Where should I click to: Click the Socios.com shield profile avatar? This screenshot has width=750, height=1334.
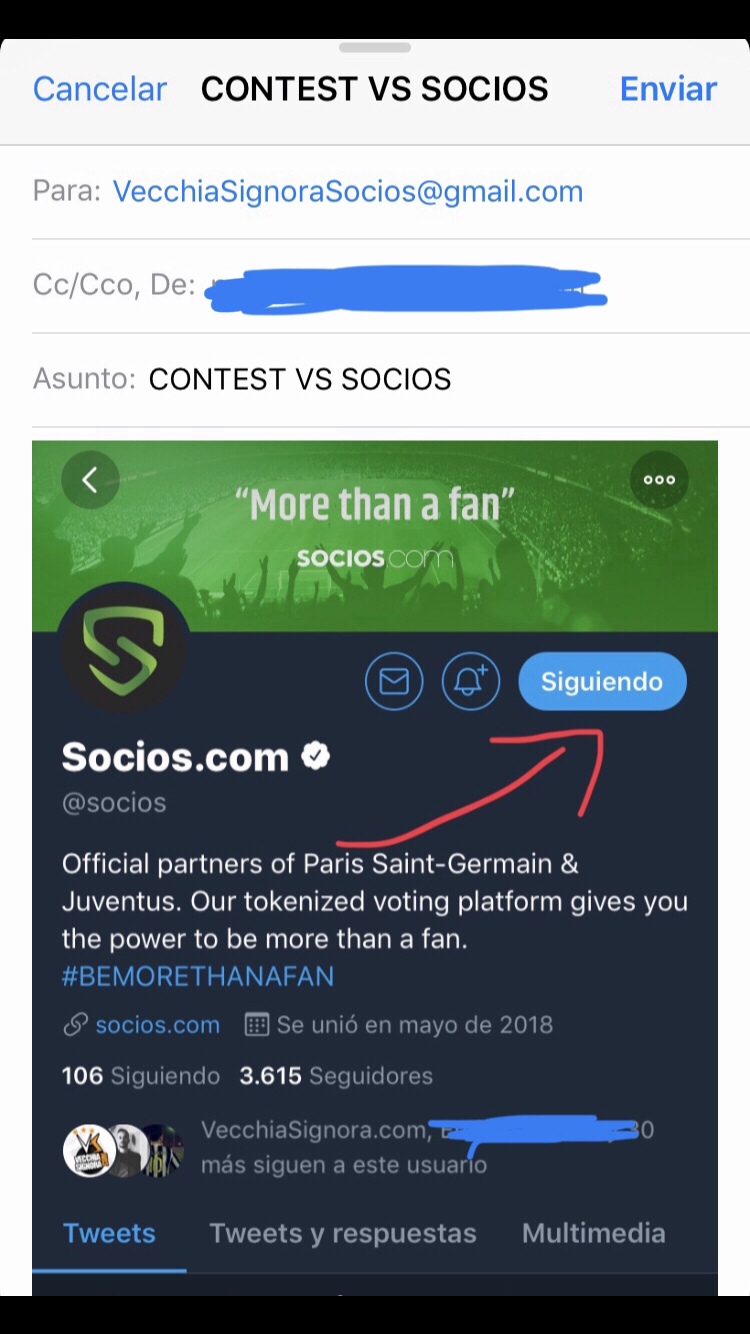click(x=123, y=648)
